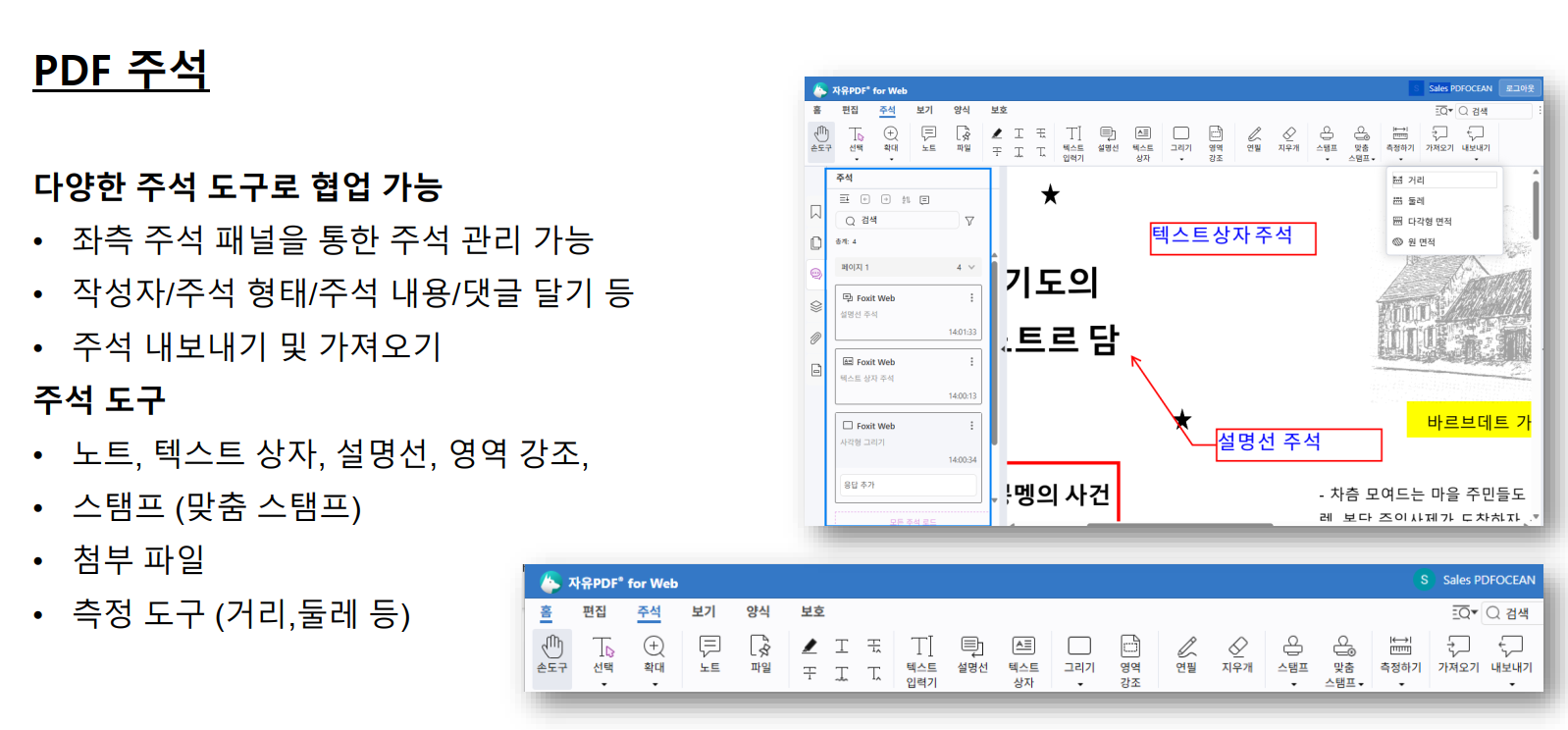Open the bookmark panel icon in left sidebar
Viewport: 1568px width, 730px height.
[815, 212]
